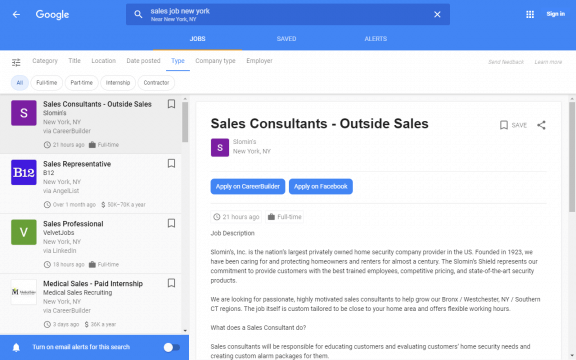Clear the search query with the X icon
This screenshot has height=360, width=576.
point(437,14)
